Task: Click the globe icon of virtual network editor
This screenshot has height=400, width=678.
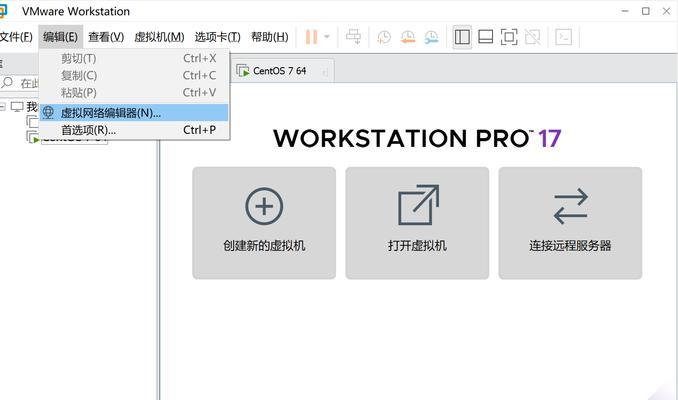Action: click(x=48, y=112)
